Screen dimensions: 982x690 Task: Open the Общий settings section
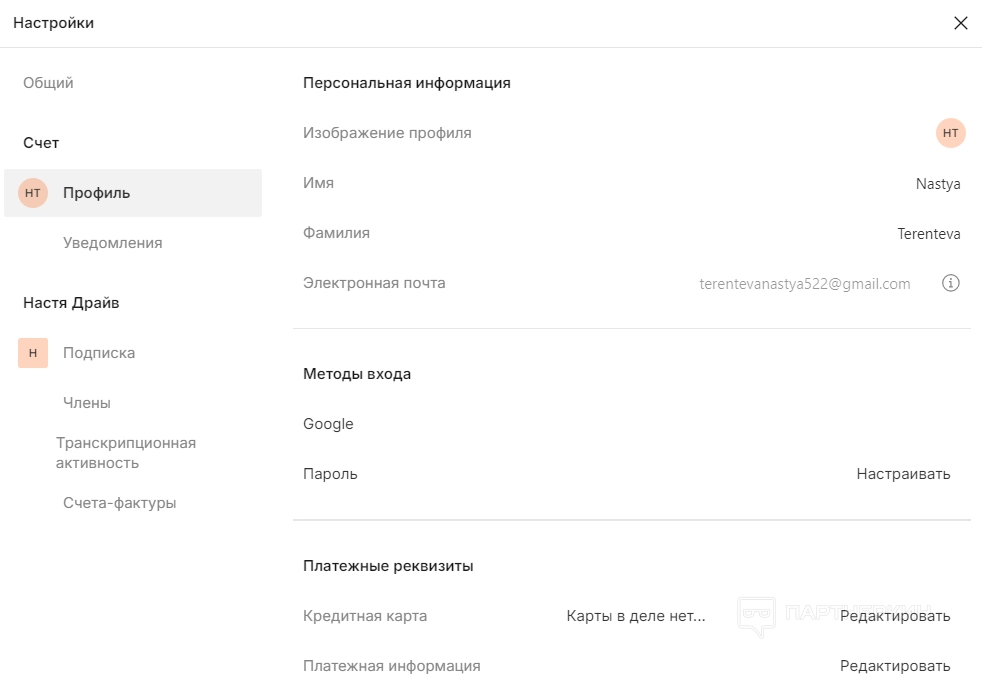click(48, 83)
